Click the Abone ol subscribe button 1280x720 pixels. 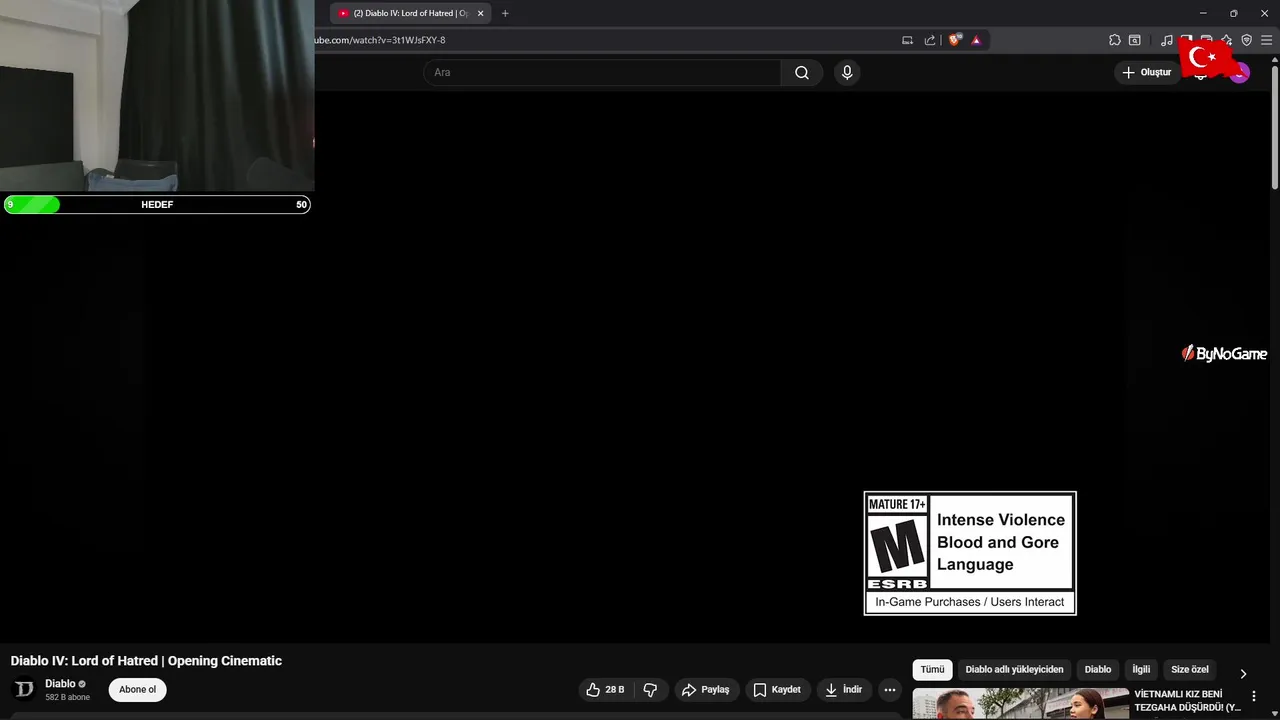pos(138,690)
